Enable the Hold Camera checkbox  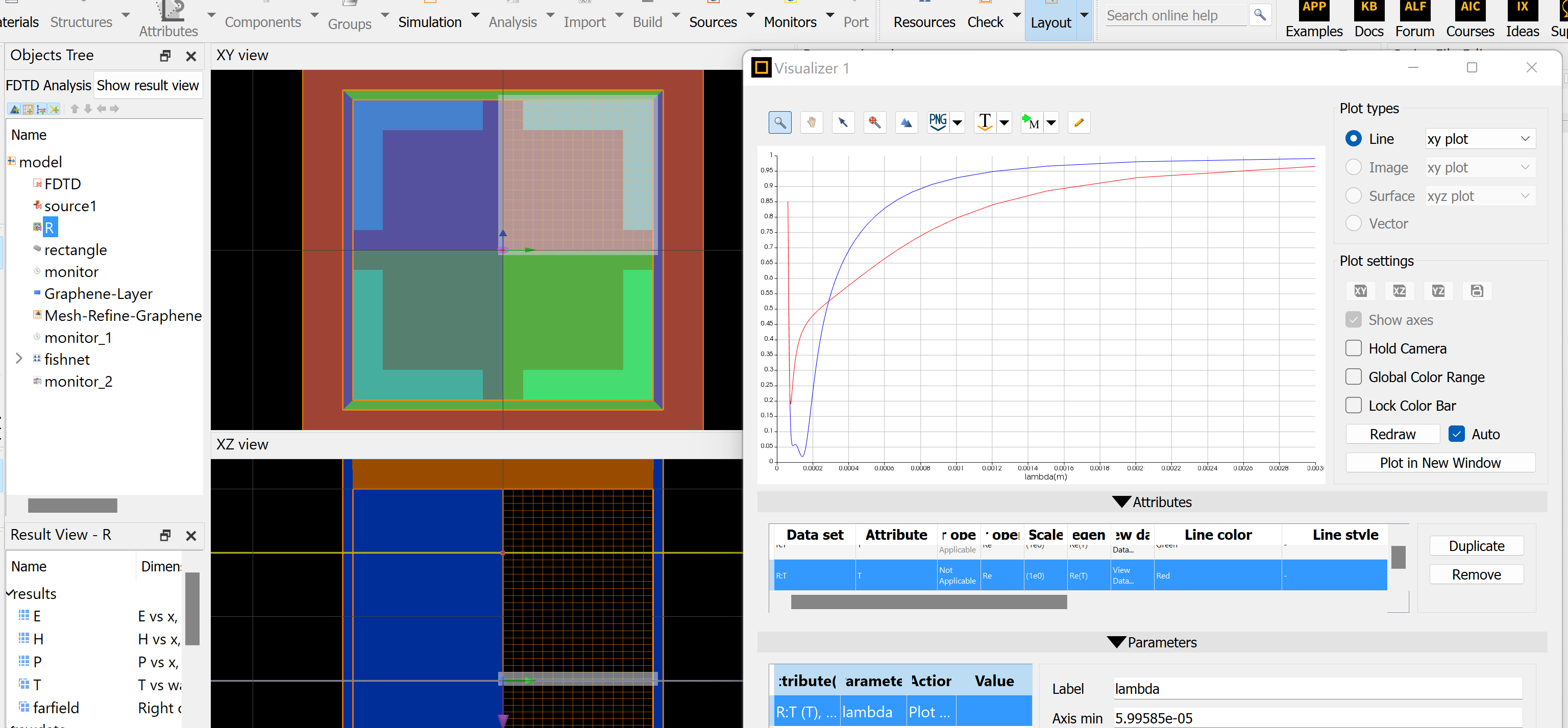(x=1353, y=348)
